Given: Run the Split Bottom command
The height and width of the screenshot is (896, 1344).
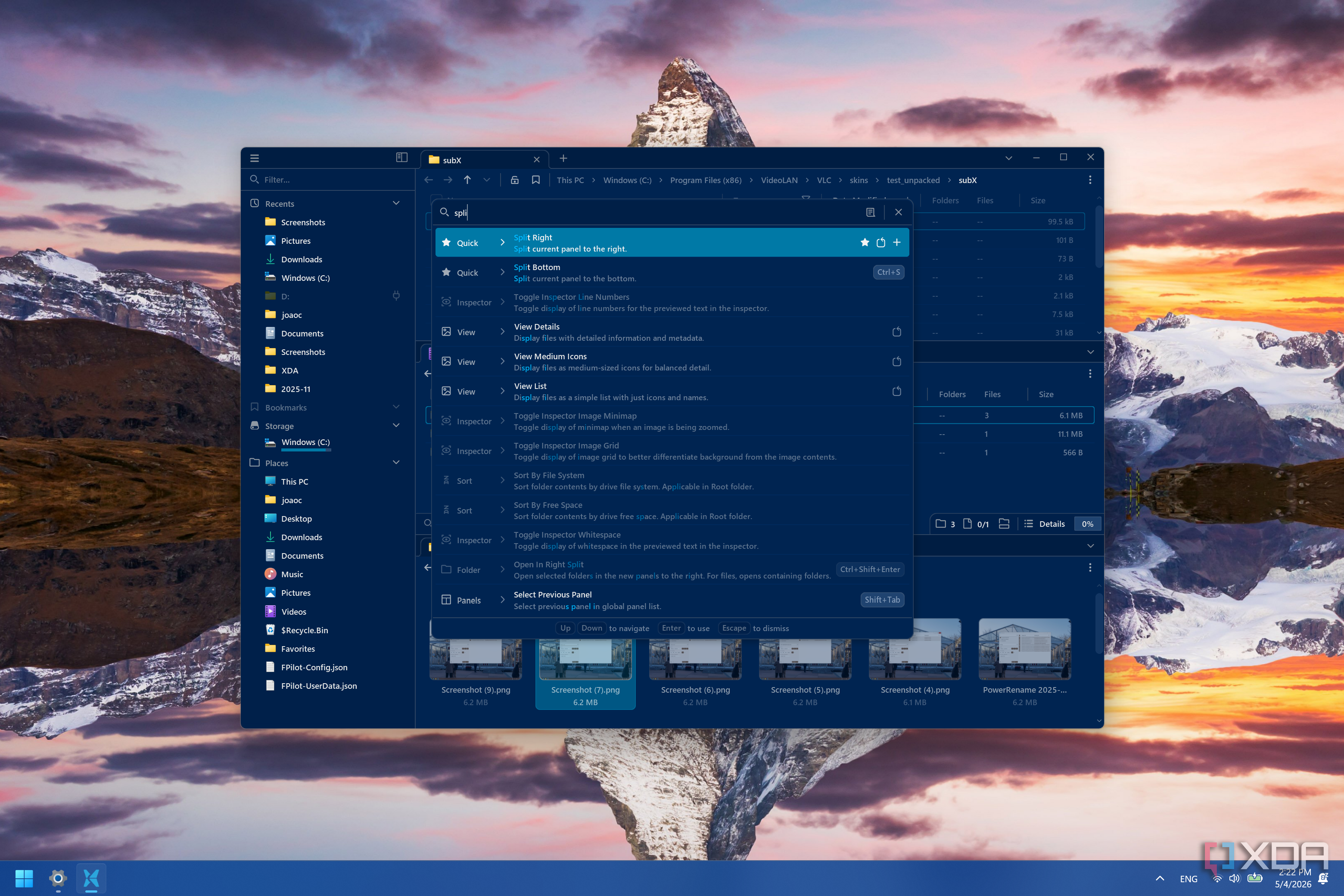Looking at the screenshot, I should pos(672,273).
